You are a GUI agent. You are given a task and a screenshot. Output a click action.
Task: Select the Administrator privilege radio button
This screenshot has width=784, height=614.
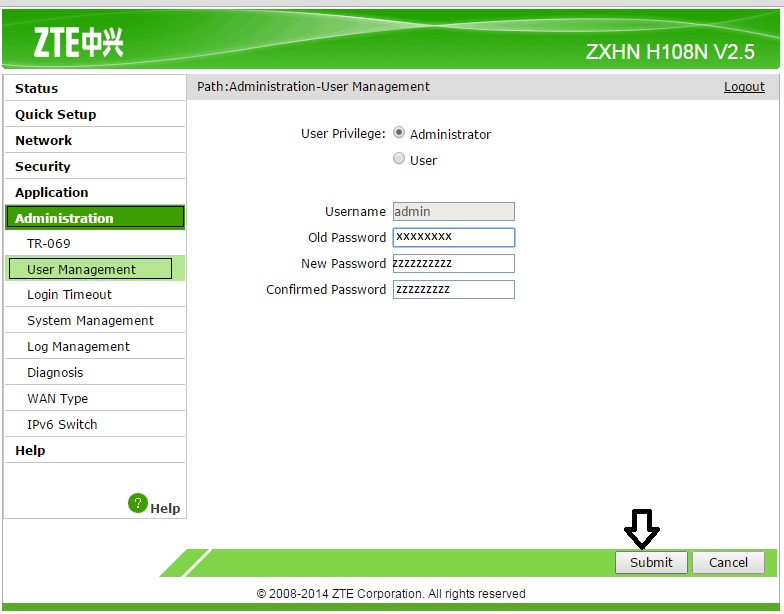coord(398,132)
